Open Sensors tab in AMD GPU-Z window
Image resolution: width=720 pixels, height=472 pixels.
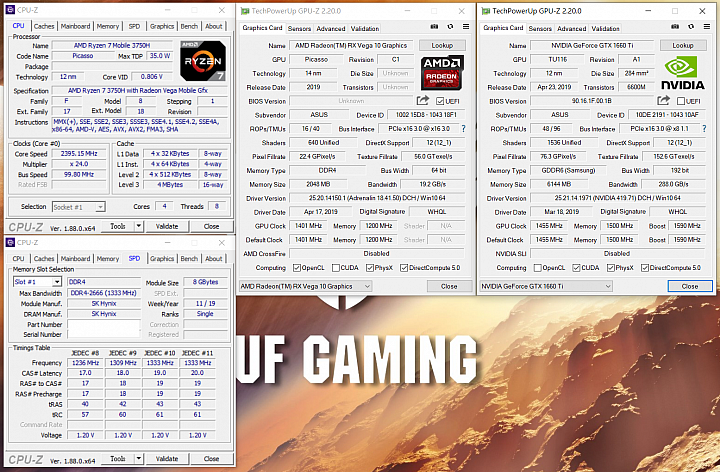point(299,28)
